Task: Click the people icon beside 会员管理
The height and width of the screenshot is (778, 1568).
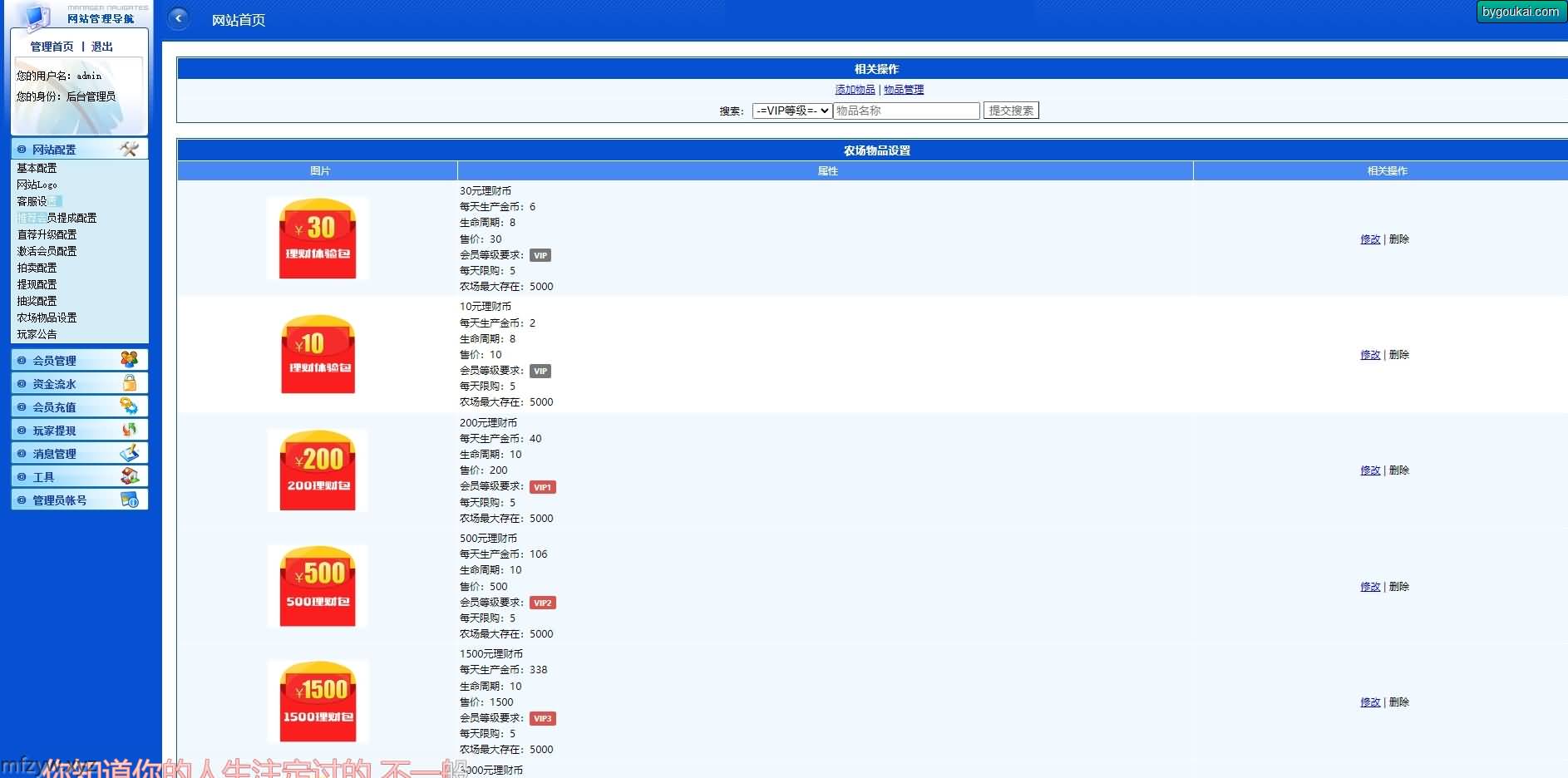Action: (x=129, y=359)
